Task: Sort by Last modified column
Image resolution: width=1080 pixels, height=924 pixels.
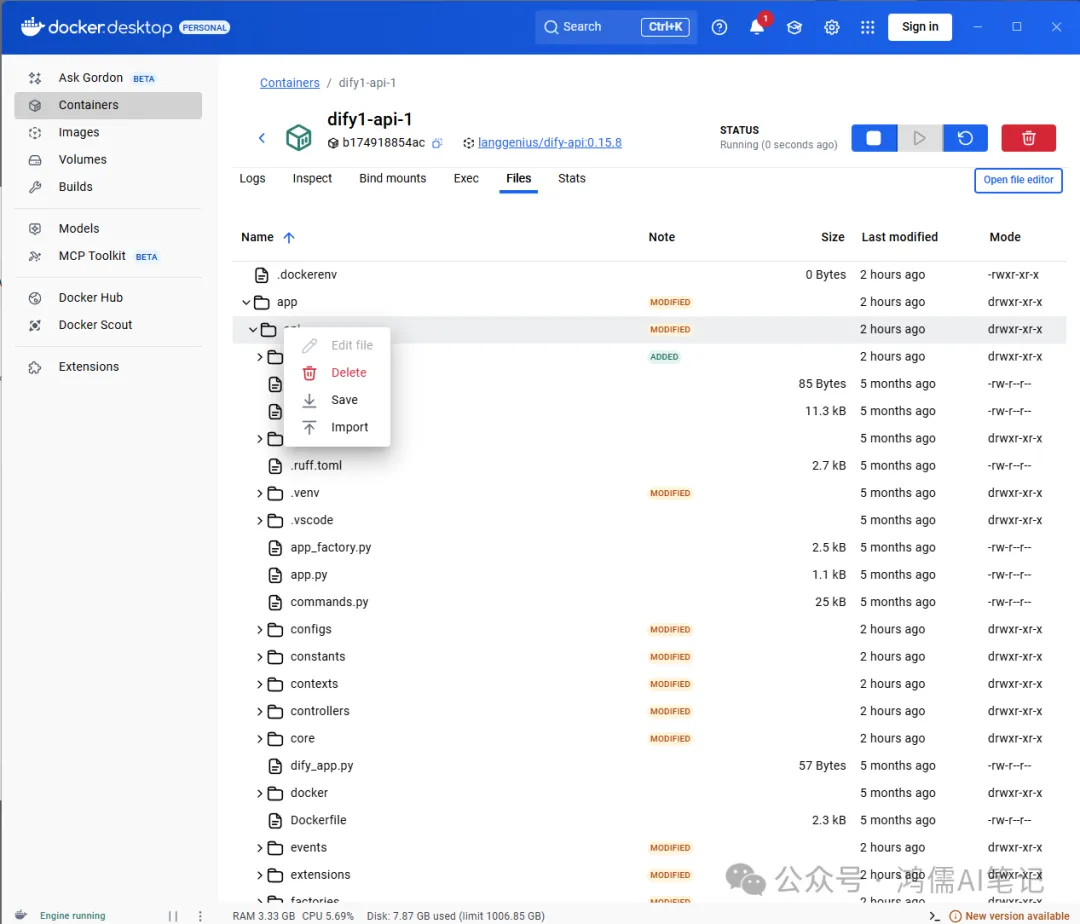Action: click(899, 237)
